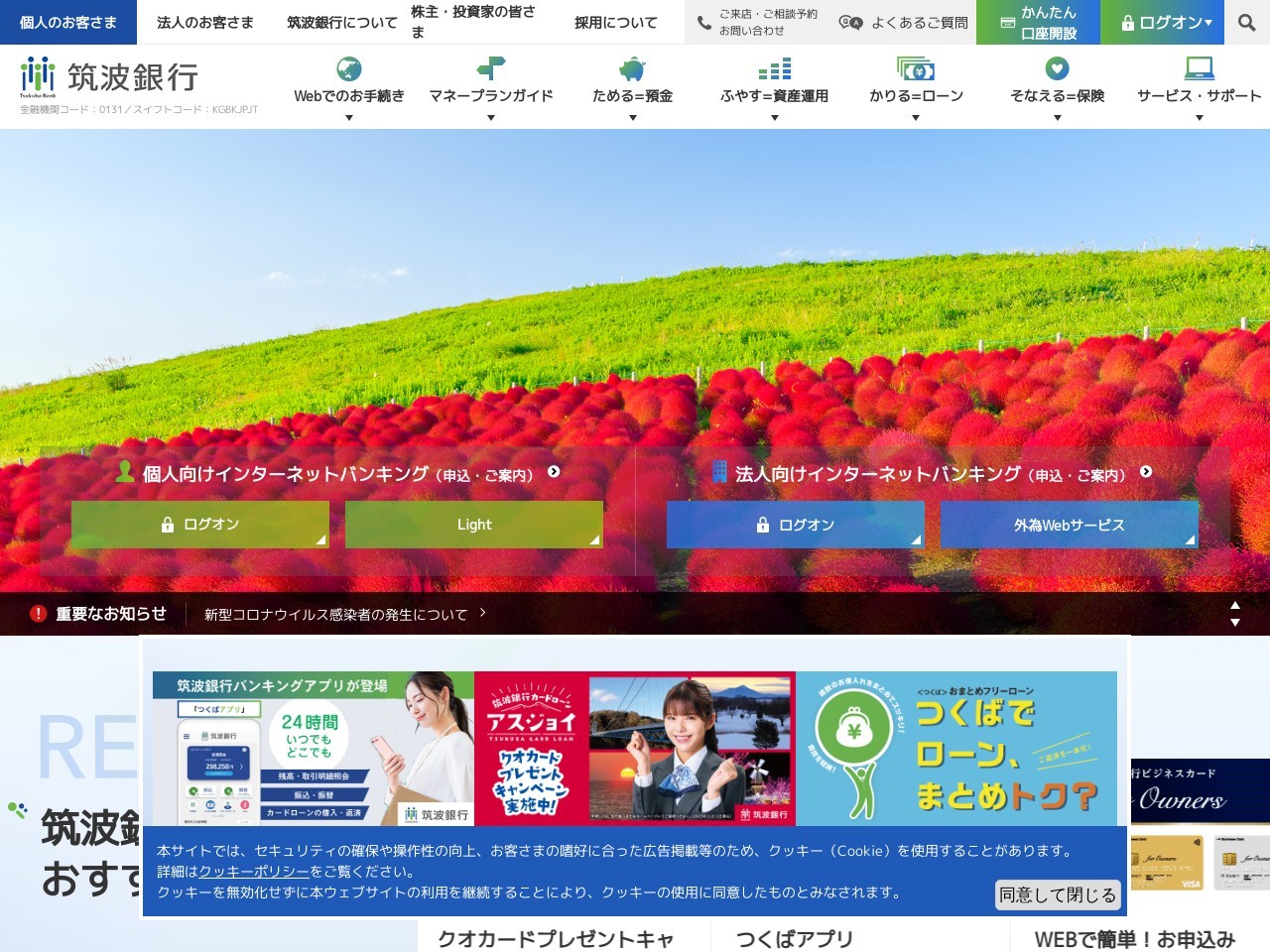The width and height of the screenshot is (1270, 952).
Task: Click the yen banknote icon for かりる=ローン
Action: [x=916, y=68]
